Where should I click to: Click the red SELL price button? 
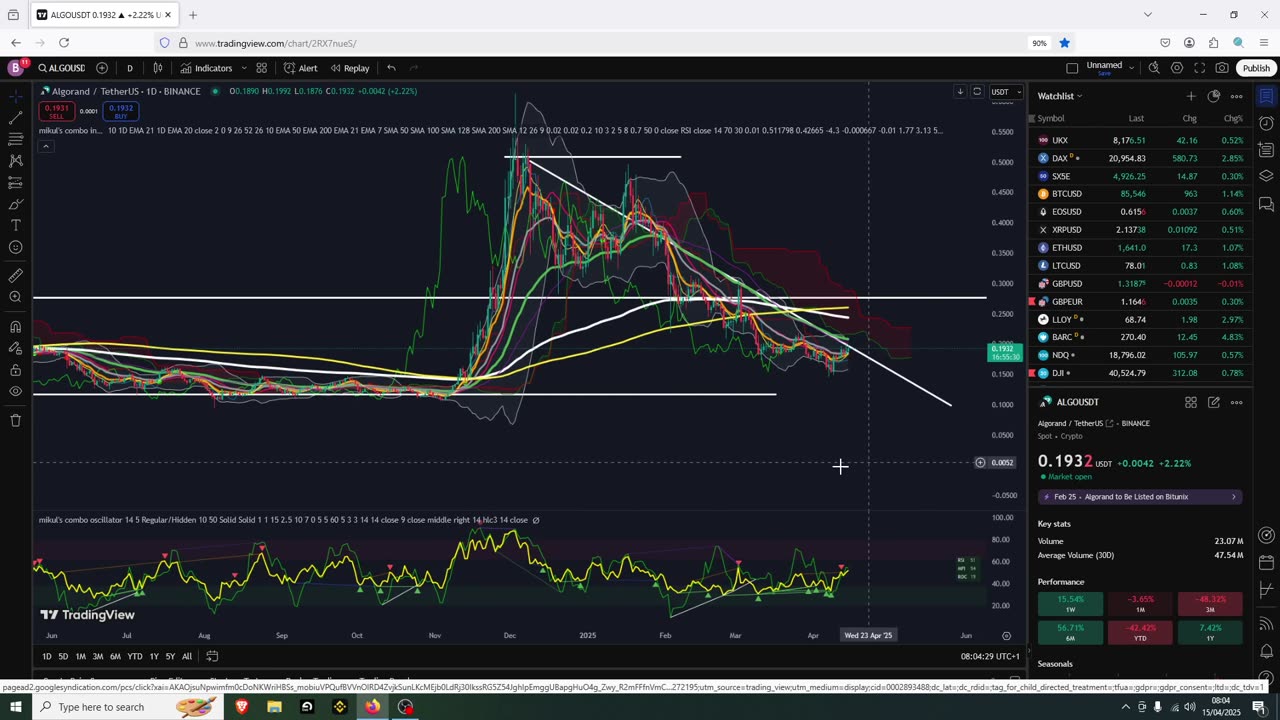point(56,109)
